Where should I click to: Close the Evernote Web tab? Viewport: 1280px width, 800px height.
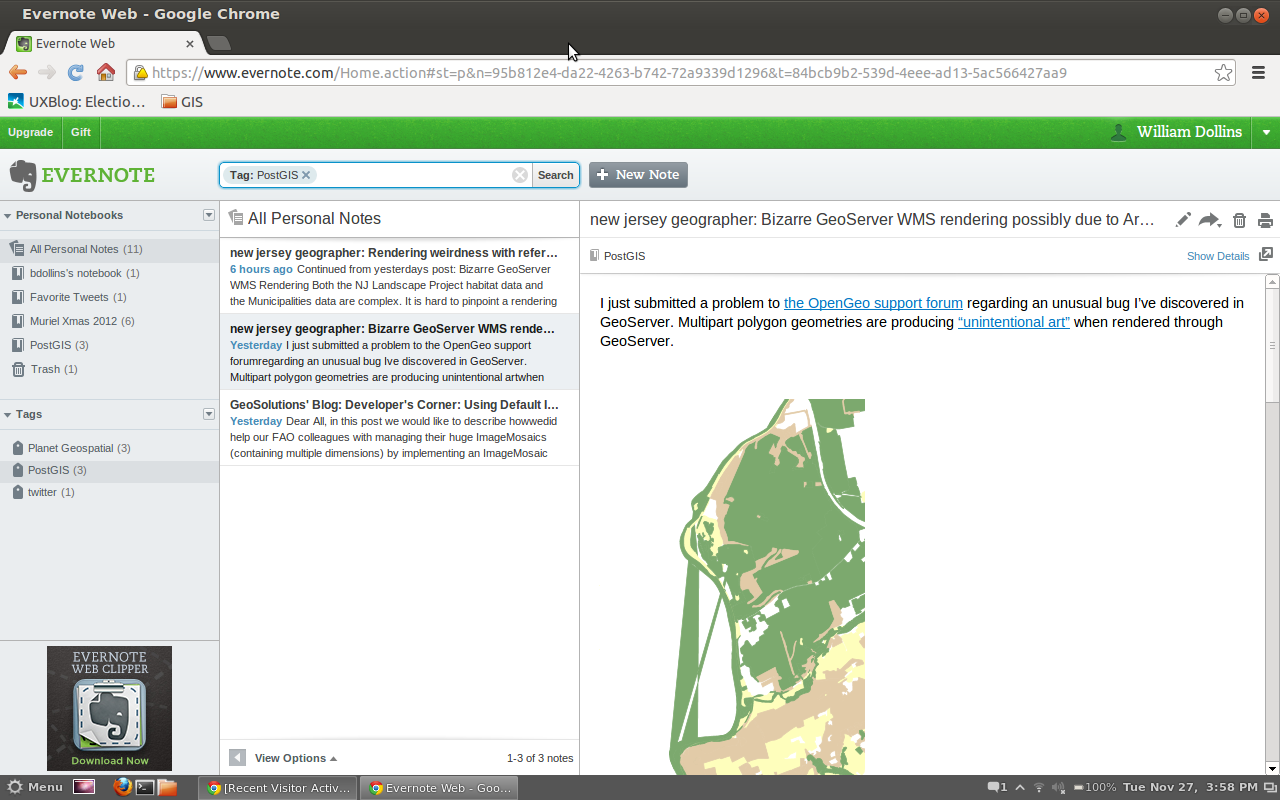pos(190,44)
